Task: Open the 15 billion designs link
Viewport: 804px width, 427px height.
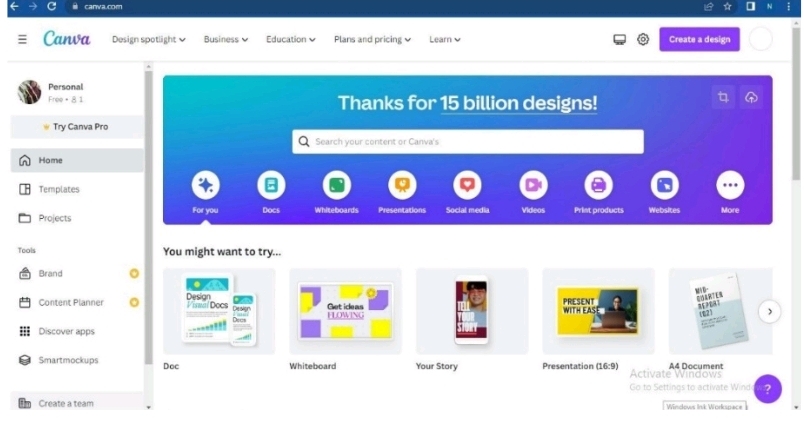Action: pyautogui.click(x=518, y=103)
